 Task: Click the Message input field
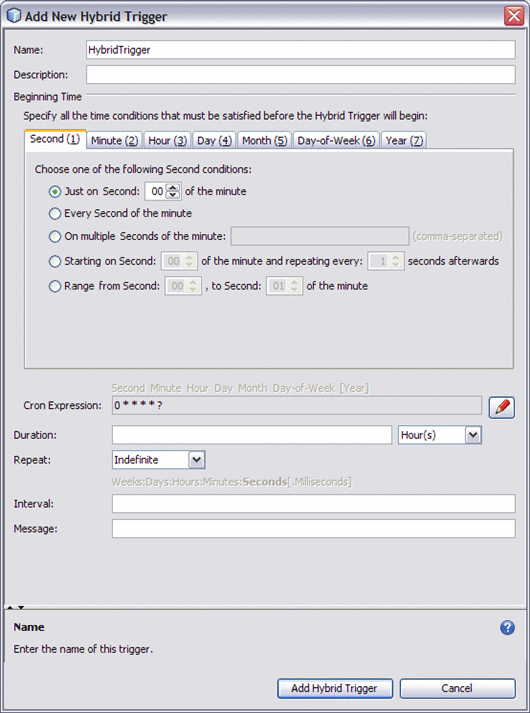point(314,529)
